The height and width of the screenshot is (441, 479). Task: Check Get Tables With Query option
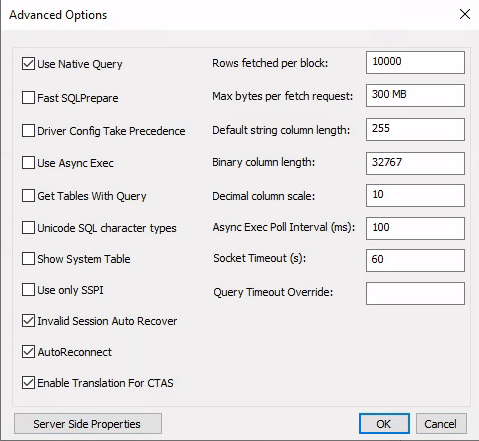pos(28,196)
